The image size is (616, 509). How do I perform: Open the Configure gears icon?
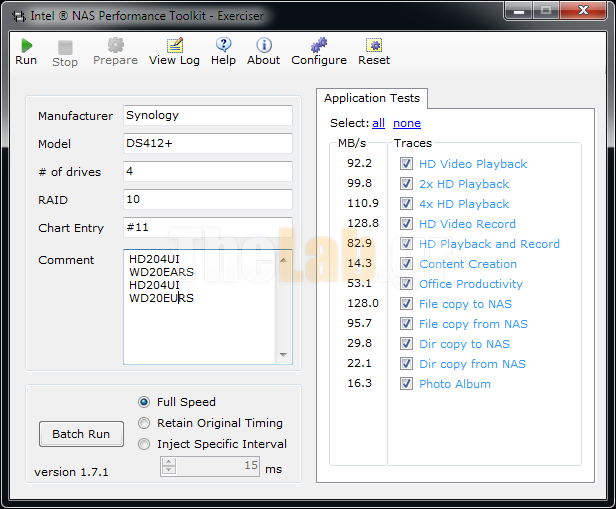(x=319, y=45)
